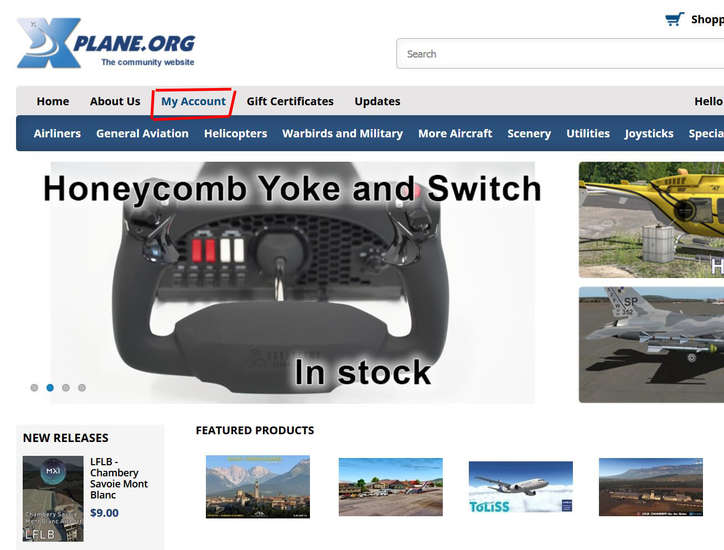Open the ToLiSS airliner featured product
724x550 pixels.
[521, 487]
